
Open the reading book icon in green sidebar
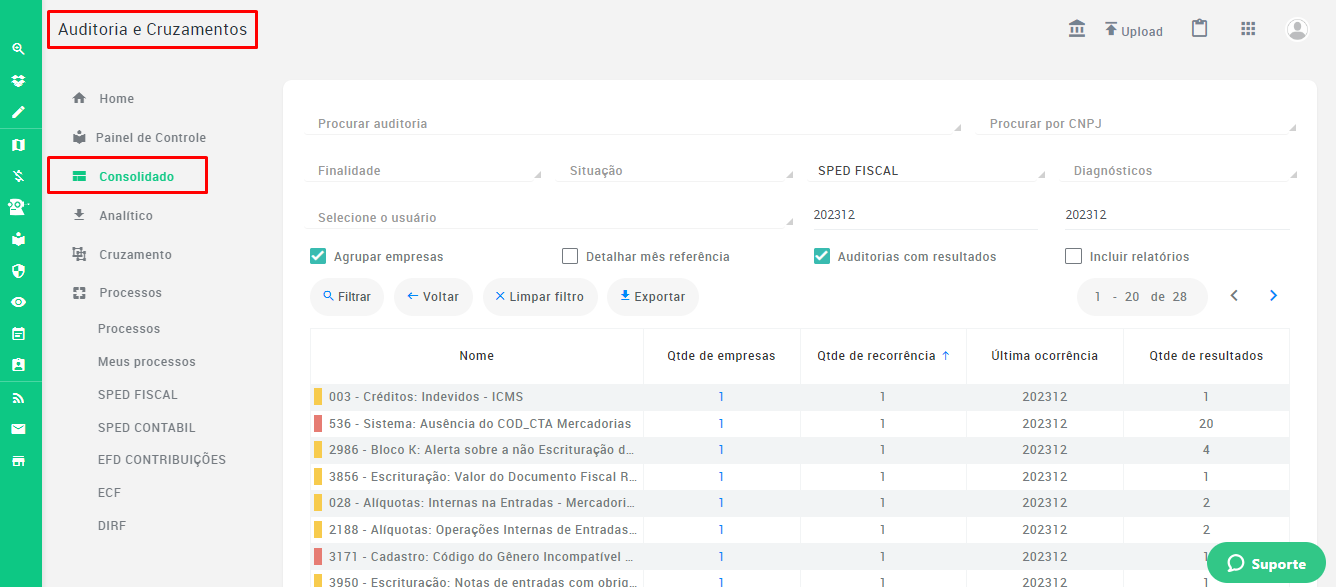[18, 239]
